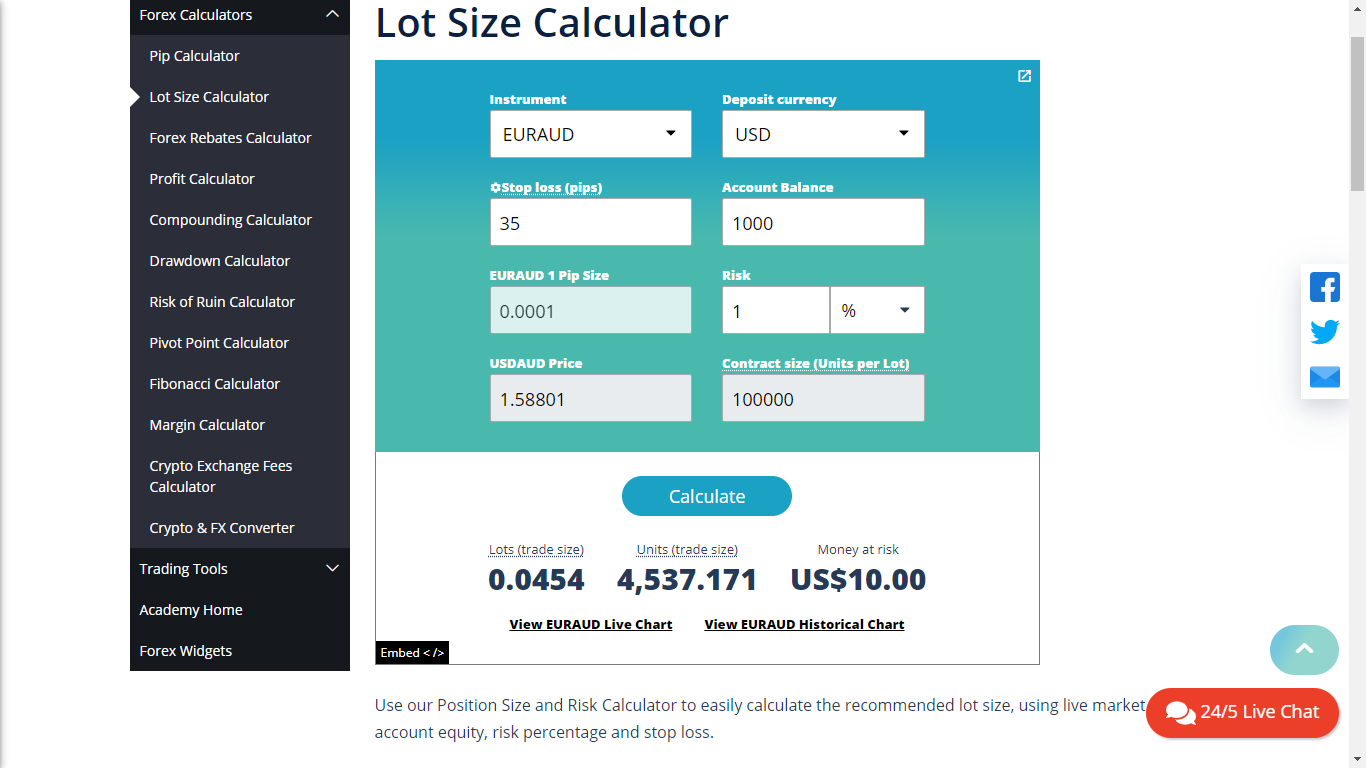Click the Stop loss pips field
Image resolution: width=1366 pixels, height=768 pixels.
tap(590, 223)
